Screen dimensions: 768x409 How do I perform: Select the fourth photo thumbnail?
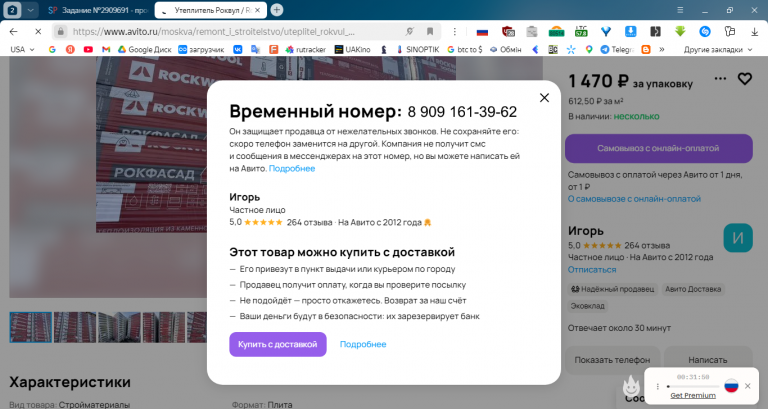point(164,327)
